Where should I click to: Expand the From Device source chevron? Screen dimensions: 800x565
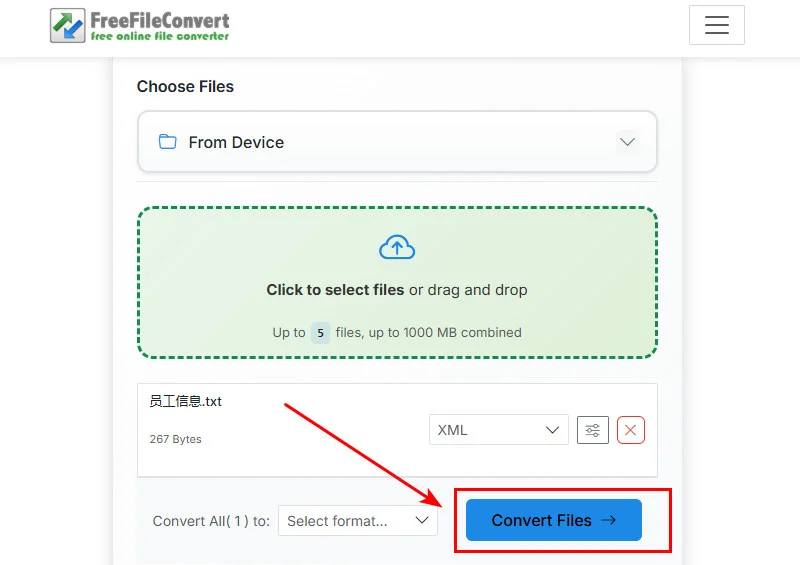click(627, 142)
